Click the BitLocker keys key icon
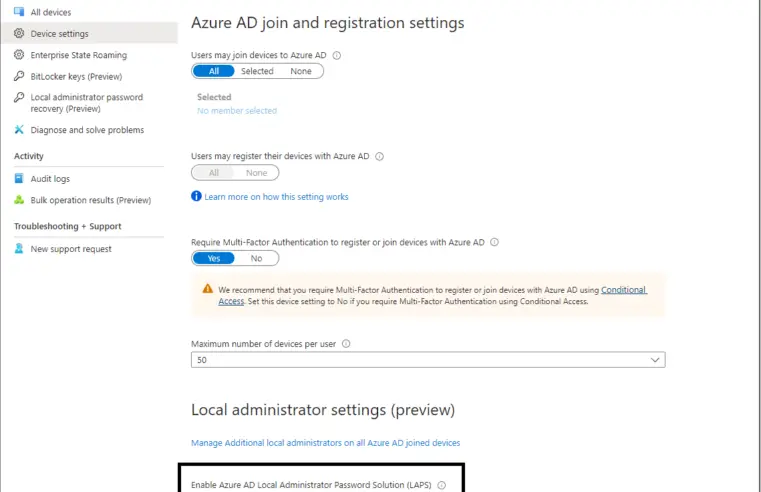Screen dimensions: 761x492 19,76
